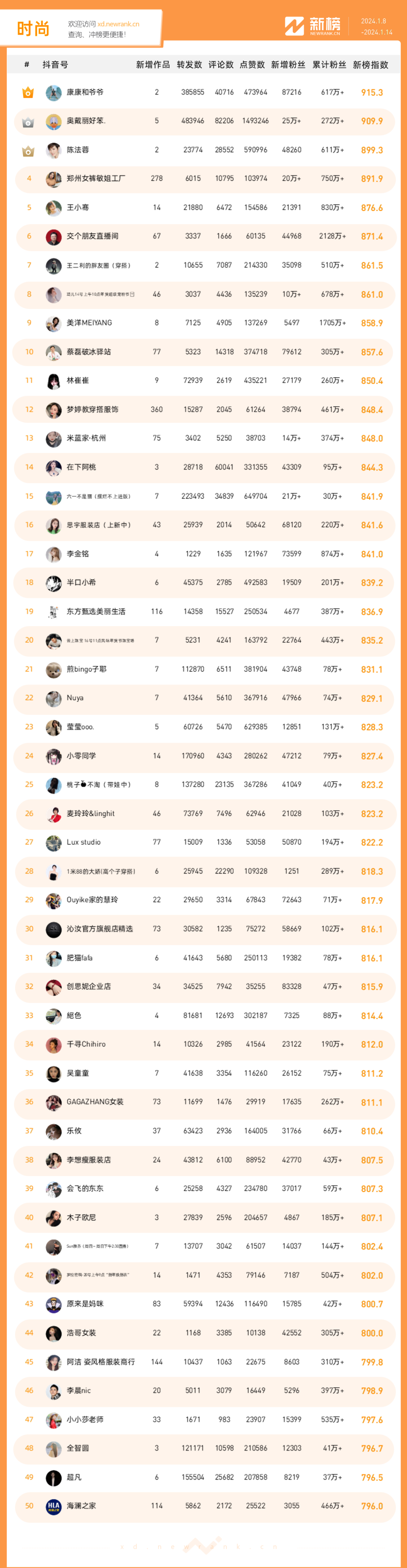Click the 抖音号 column header
The image size is (407, 1568).
55,65
